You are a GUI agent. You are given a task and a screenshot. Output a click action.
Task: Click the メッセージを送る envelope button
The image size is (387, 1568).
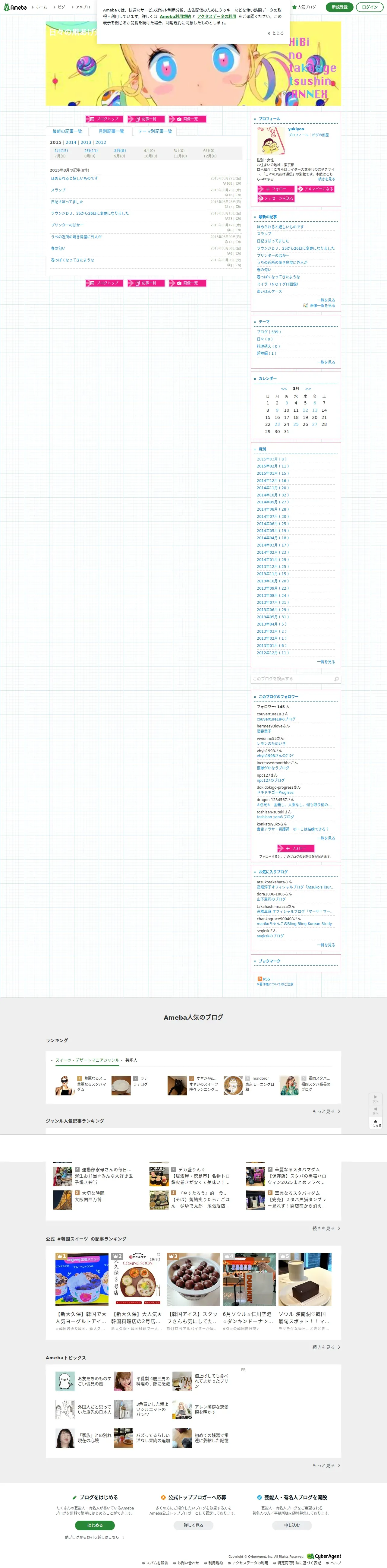(276, 198)
